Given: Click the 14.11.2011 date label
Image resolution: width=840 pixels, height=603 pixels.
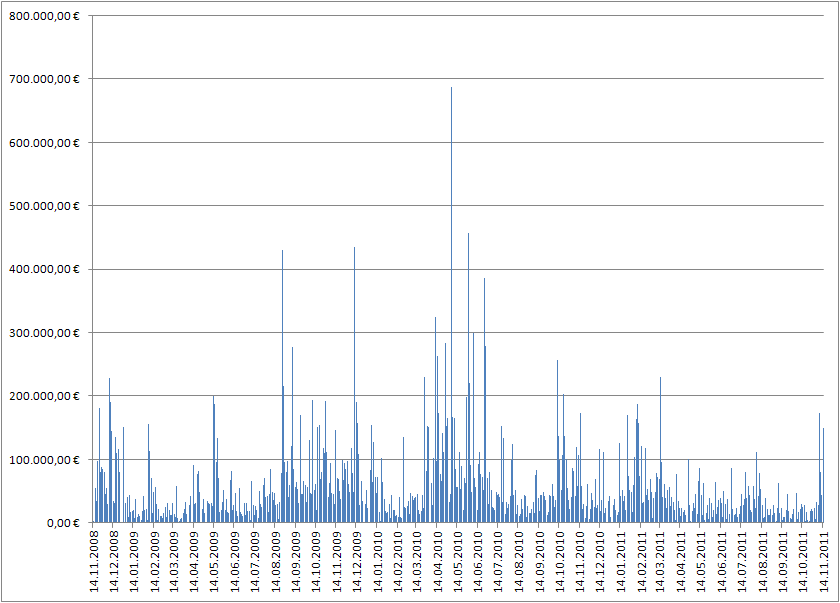Looking at the screenshot, I should point(823,561).
